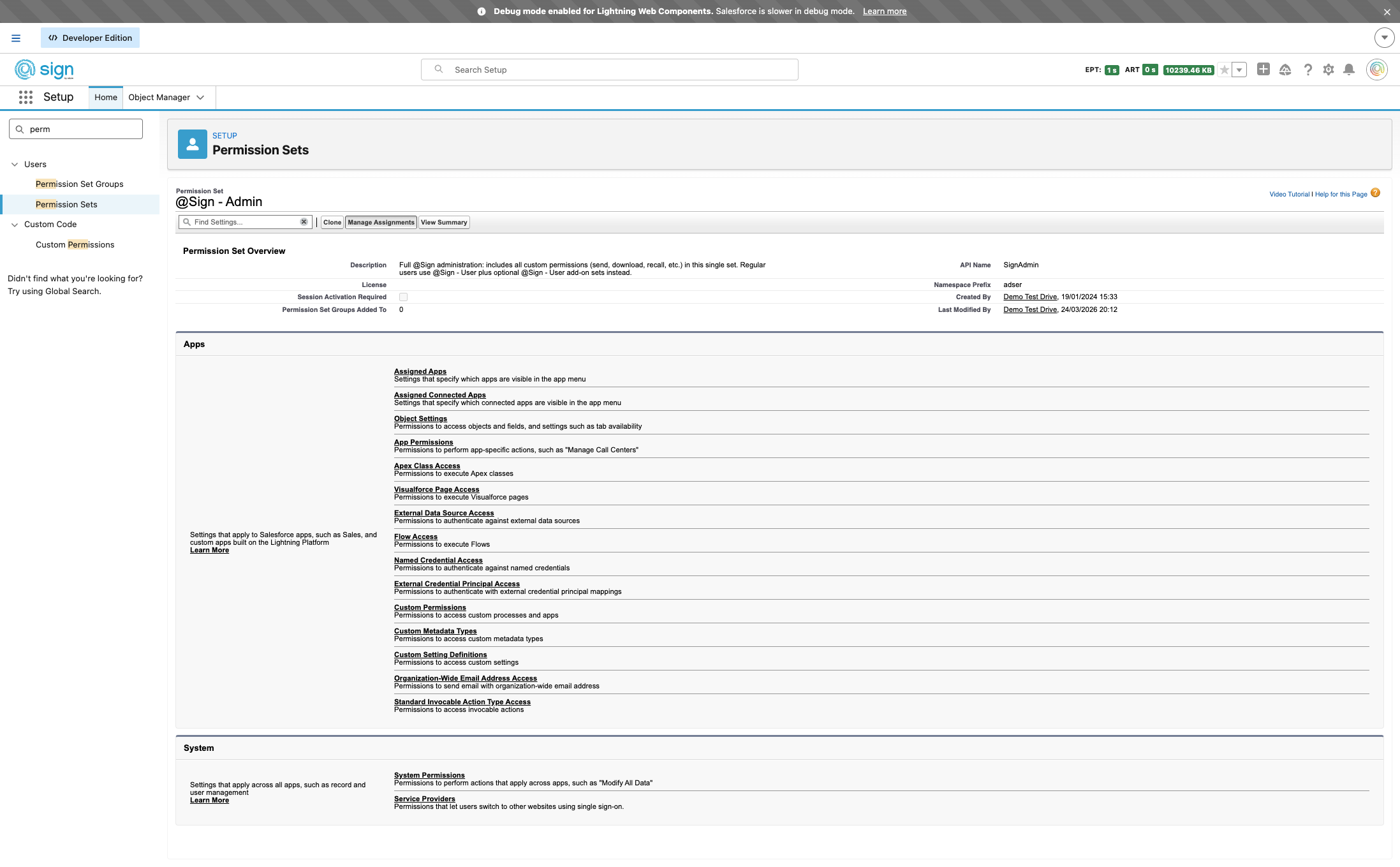Select Permission Set Groups in sidebar

point(80,184)
